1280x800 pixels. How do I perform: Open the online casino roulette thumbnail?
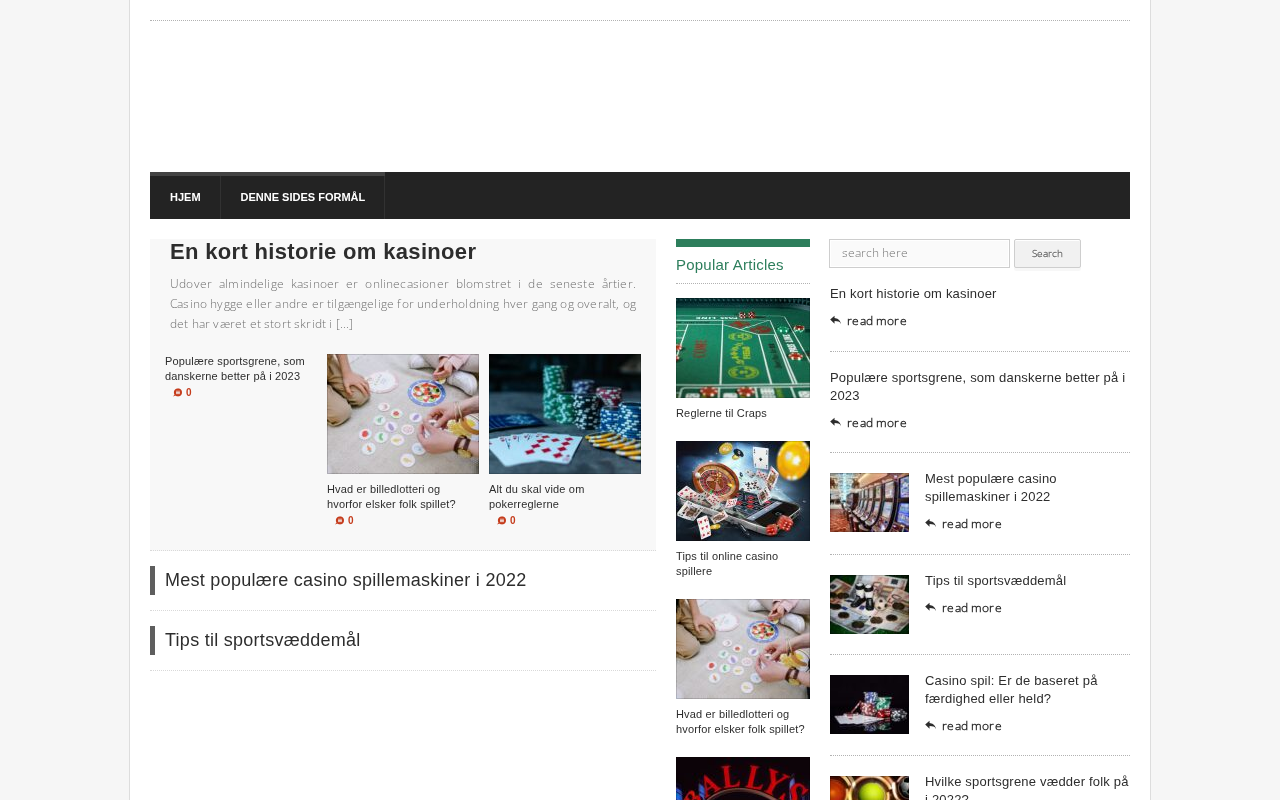pos(743,491)
